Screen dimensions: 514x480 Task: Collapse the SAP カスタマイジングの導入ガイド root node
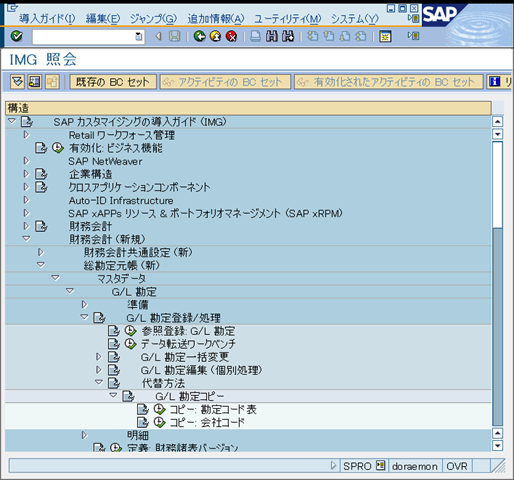click(12, 121)
